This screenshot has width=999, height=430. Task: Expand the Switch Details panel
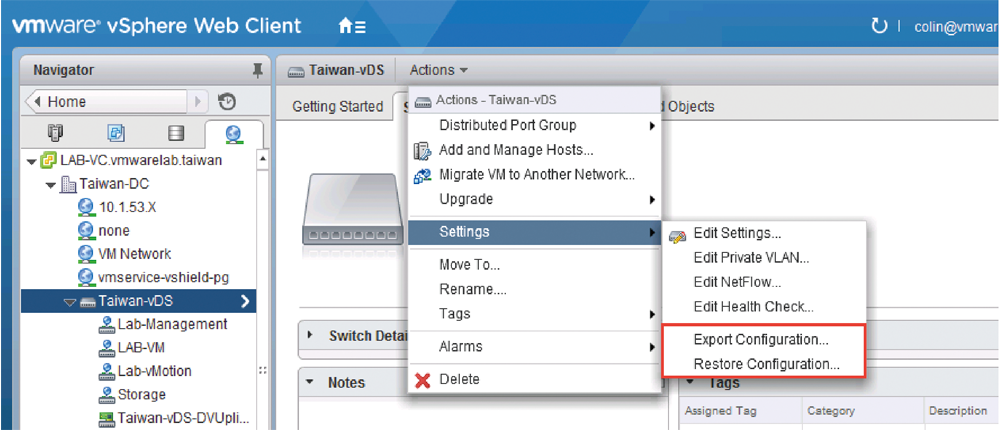[x=310, y=334]
